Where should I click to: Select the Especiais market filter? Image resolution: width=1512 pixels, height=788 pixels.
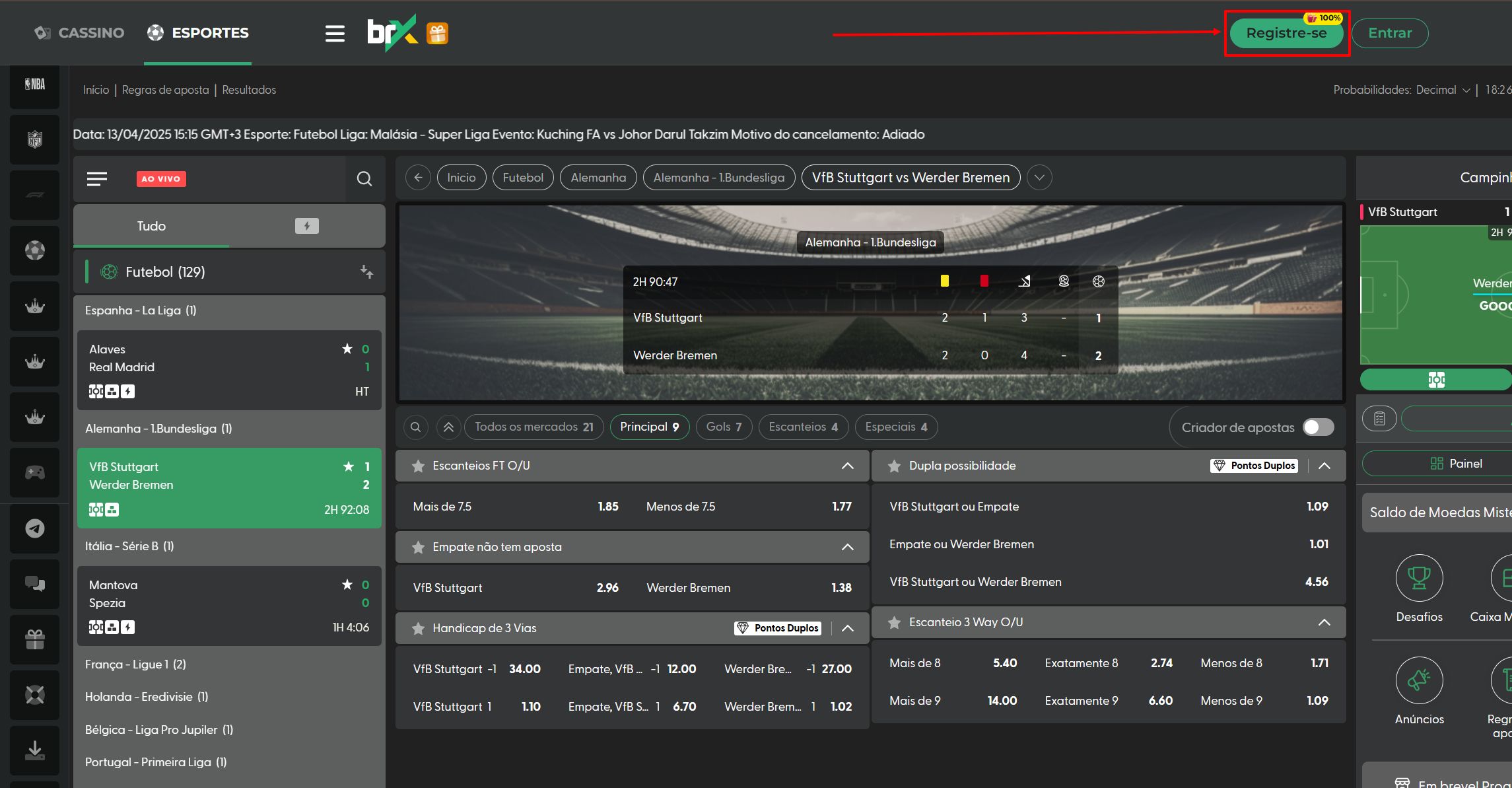coord(896,427)
